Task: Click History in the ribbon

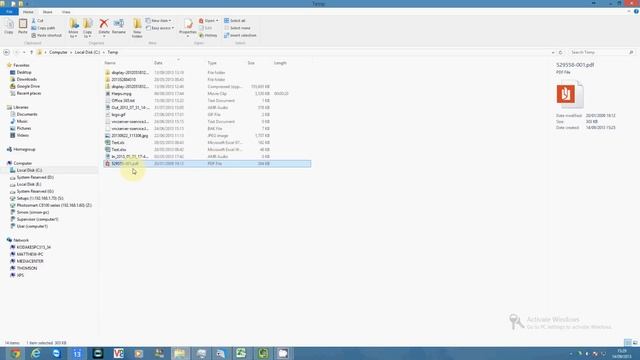Action: 208,35
